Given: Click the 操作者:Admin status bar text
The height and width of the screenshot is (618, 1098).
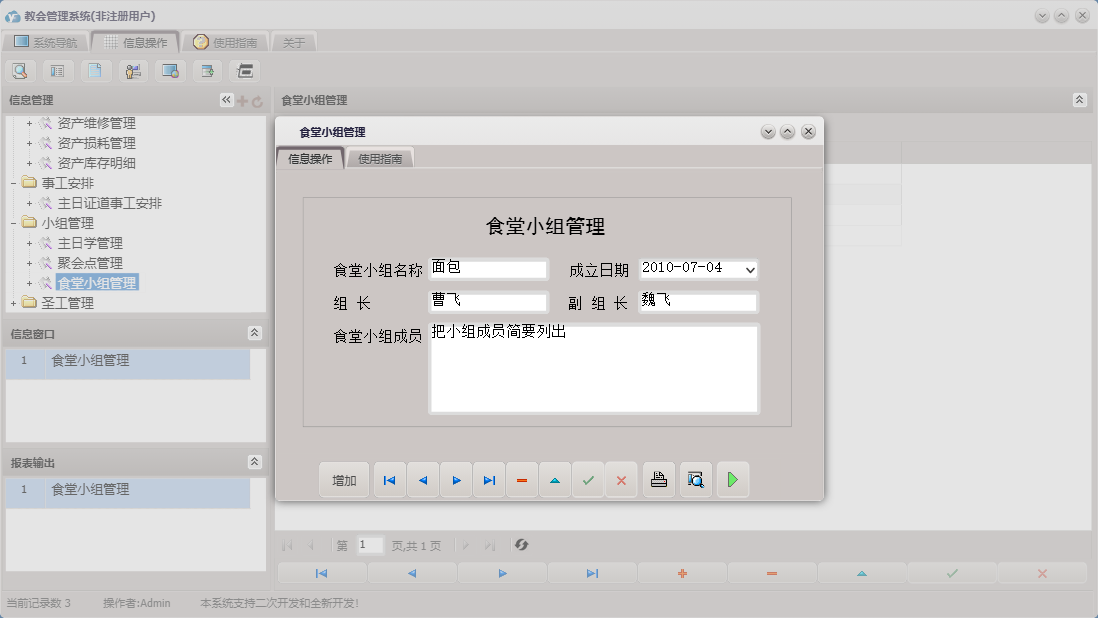Looking at the screenshot, I should pyautogui.click(x=137, y=603).
